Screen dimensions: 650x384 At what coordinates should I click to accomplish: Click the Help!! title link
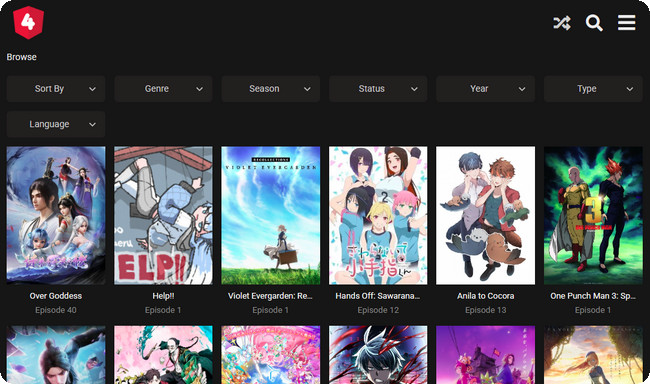pyautogui.click(x=163, y=296)
